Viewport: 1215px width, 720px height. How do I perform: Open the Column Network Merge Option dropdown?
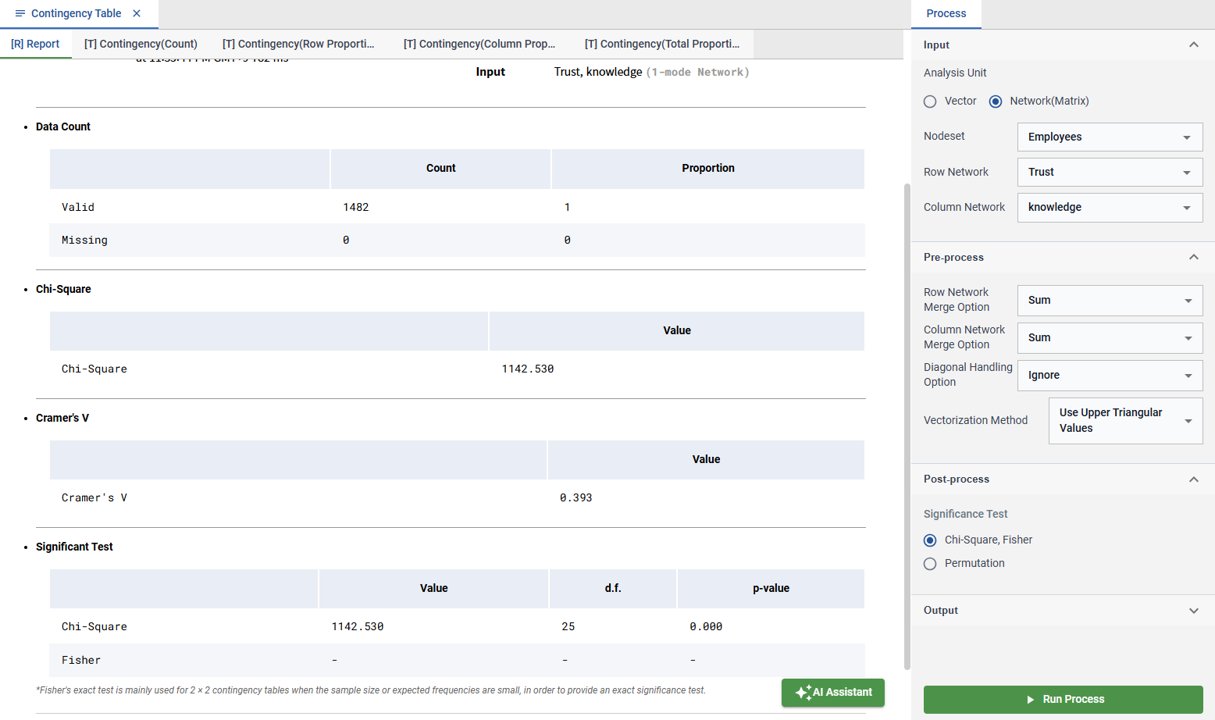point(1109,338)
